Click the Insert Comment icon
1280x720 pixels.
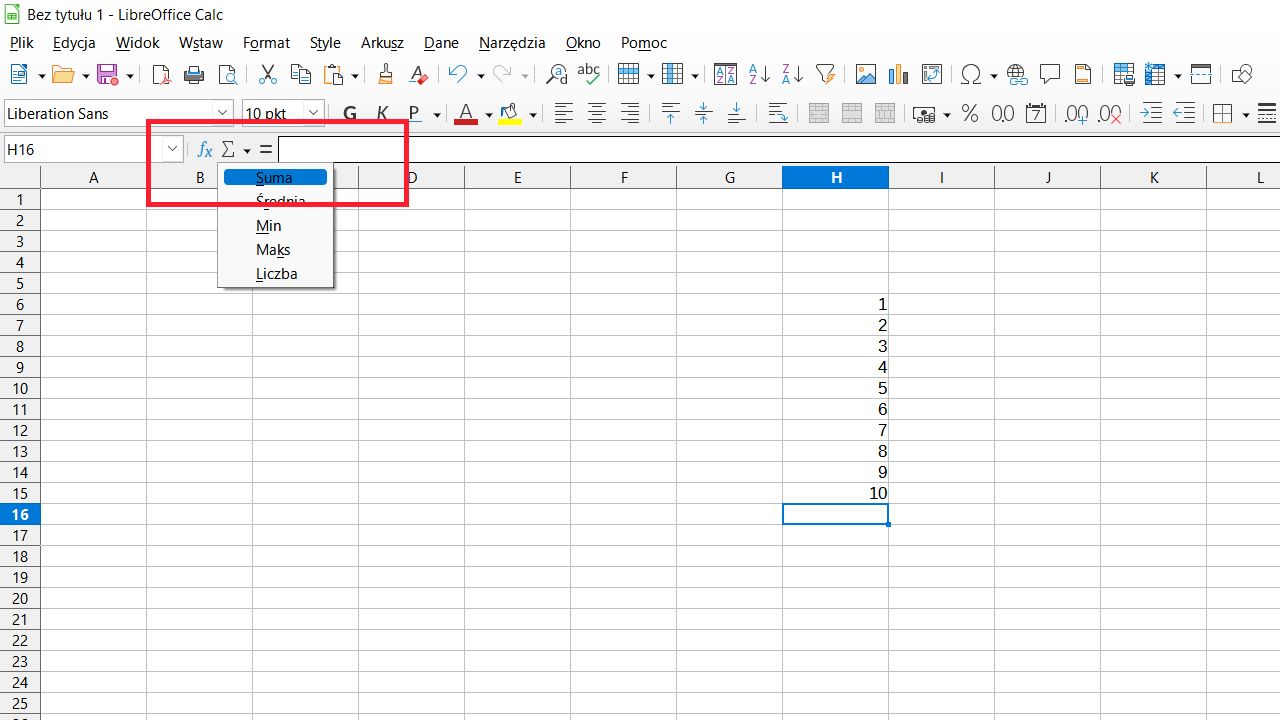tap(1049, 74)
